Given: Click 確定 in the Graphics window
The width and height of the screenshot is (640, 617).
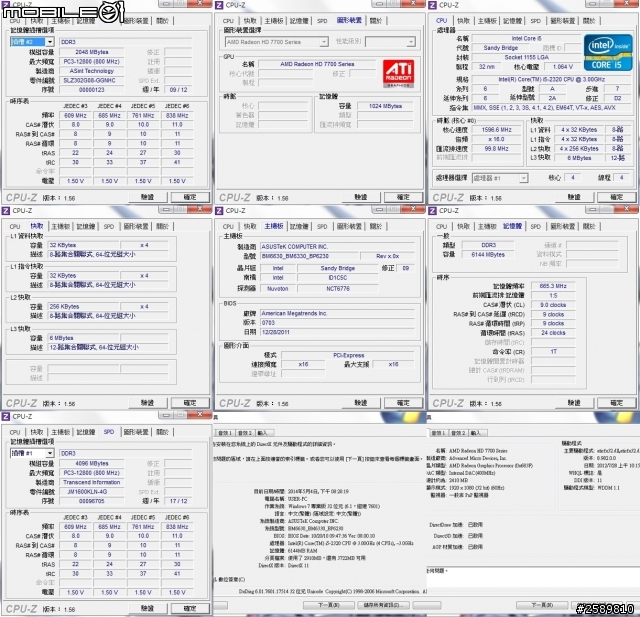Looking at the screenshot, I should (x=403, y=198).
